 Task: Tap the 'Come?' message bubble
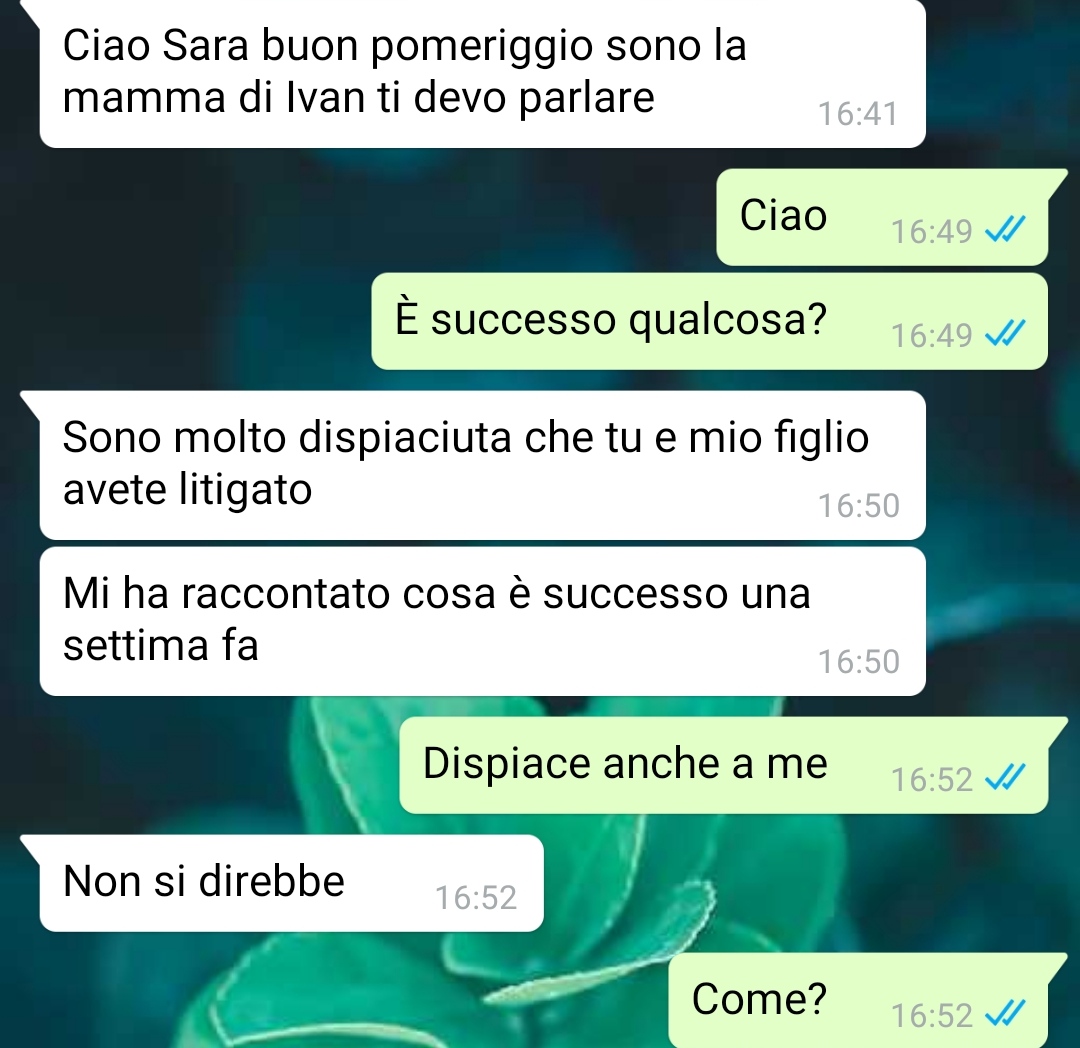[858, 1000]
